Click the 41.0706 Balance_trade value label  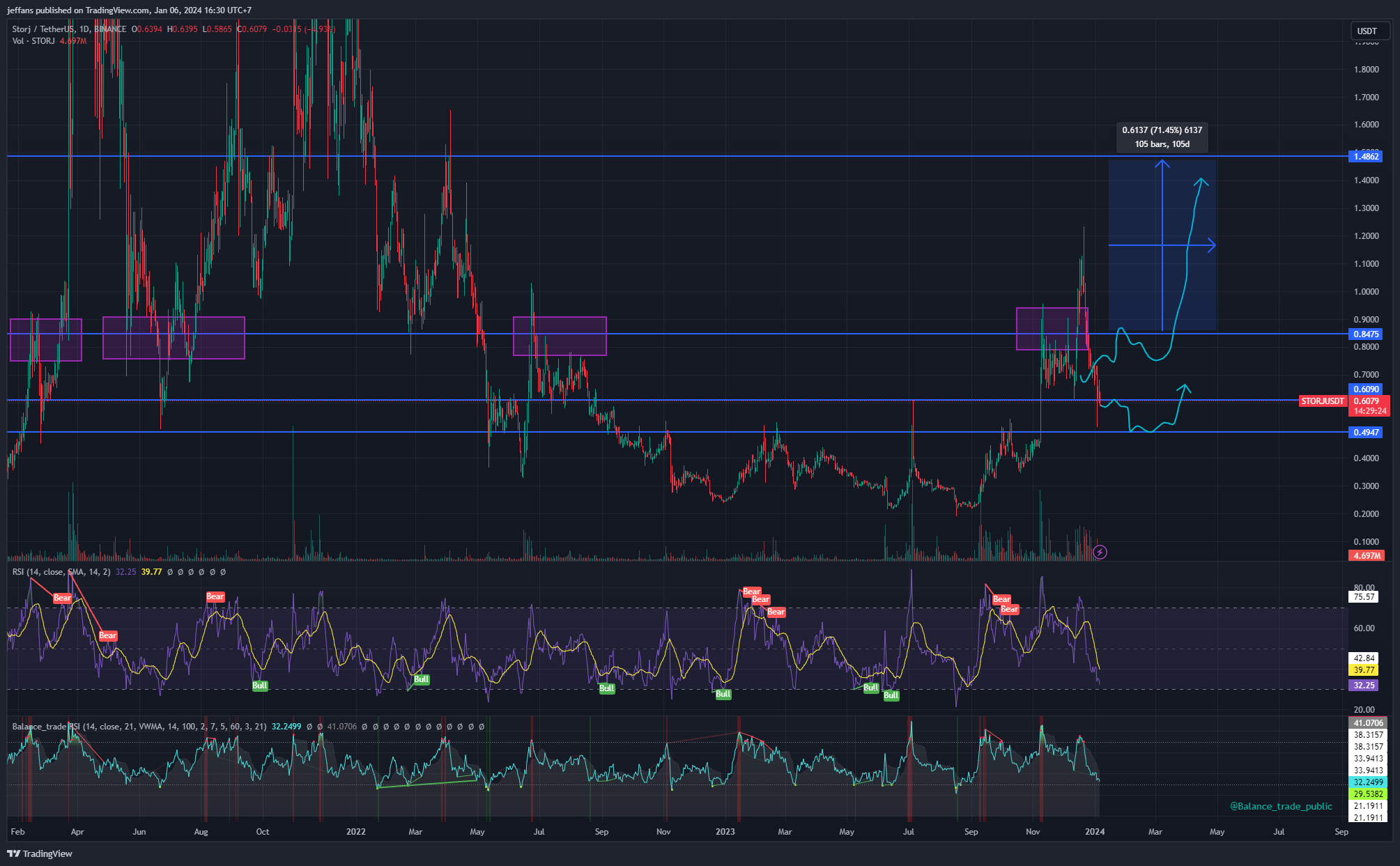coord(1368,723)
